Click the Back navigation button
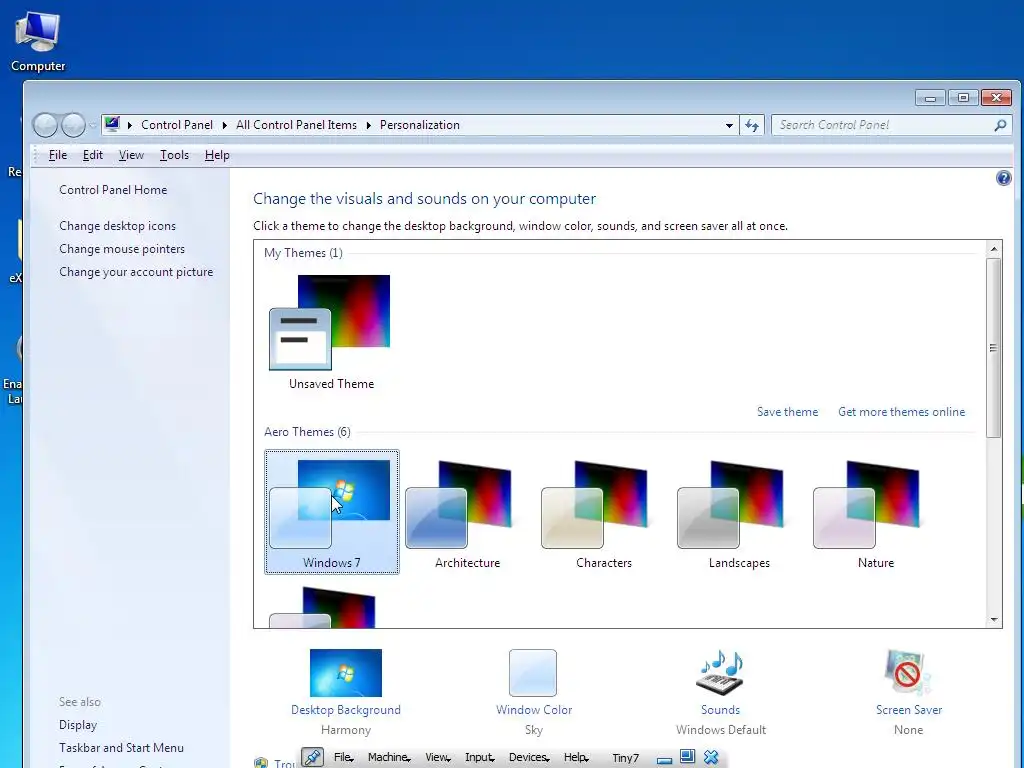1024x768 pixels. coord(45,125)
